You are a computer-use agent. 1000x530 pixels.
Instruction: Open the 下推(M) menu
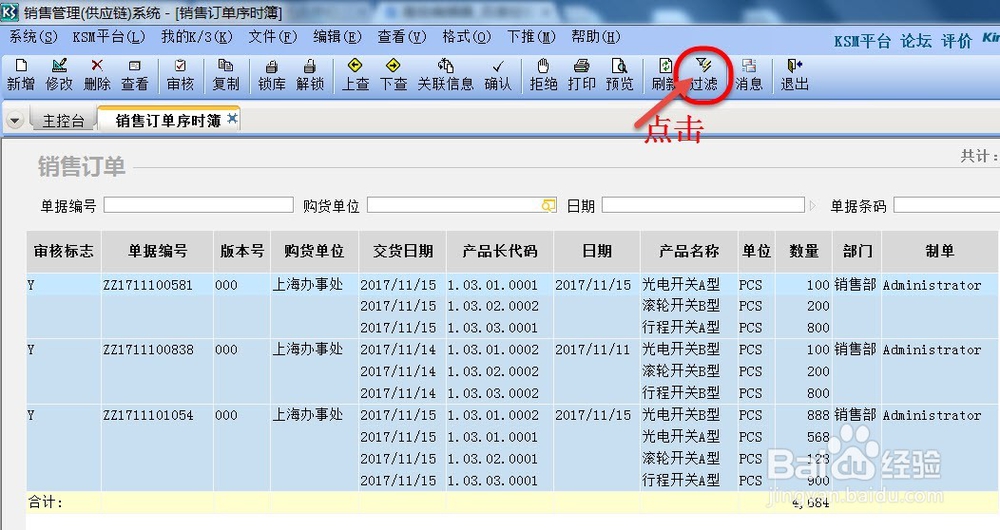click(531, 37)
